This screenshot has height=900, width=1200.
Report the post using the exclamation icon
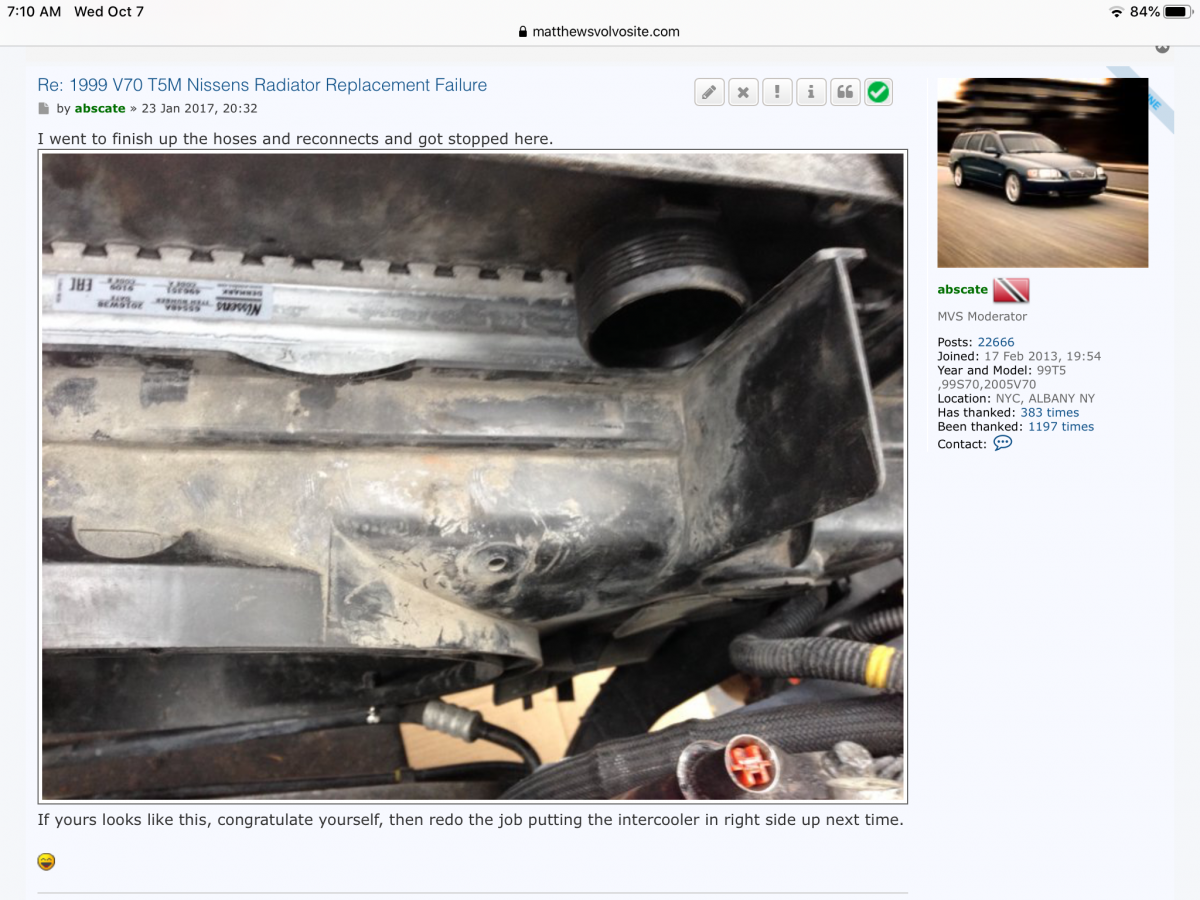[777, 91]
